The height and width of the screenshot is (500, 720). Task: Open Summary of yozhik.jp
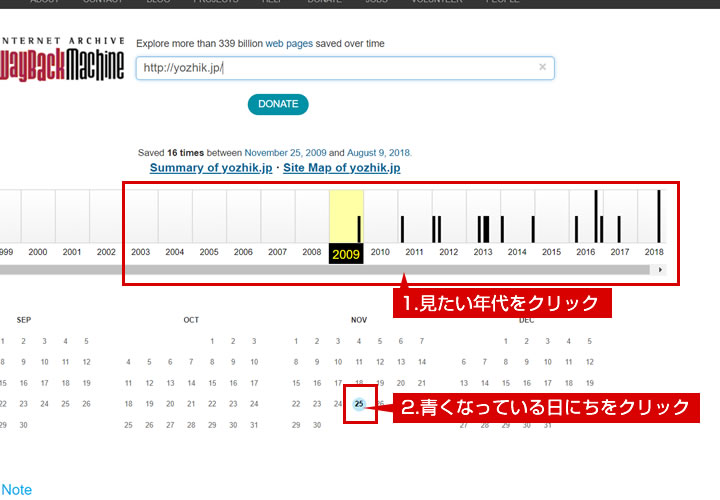(x=211, y=168)
